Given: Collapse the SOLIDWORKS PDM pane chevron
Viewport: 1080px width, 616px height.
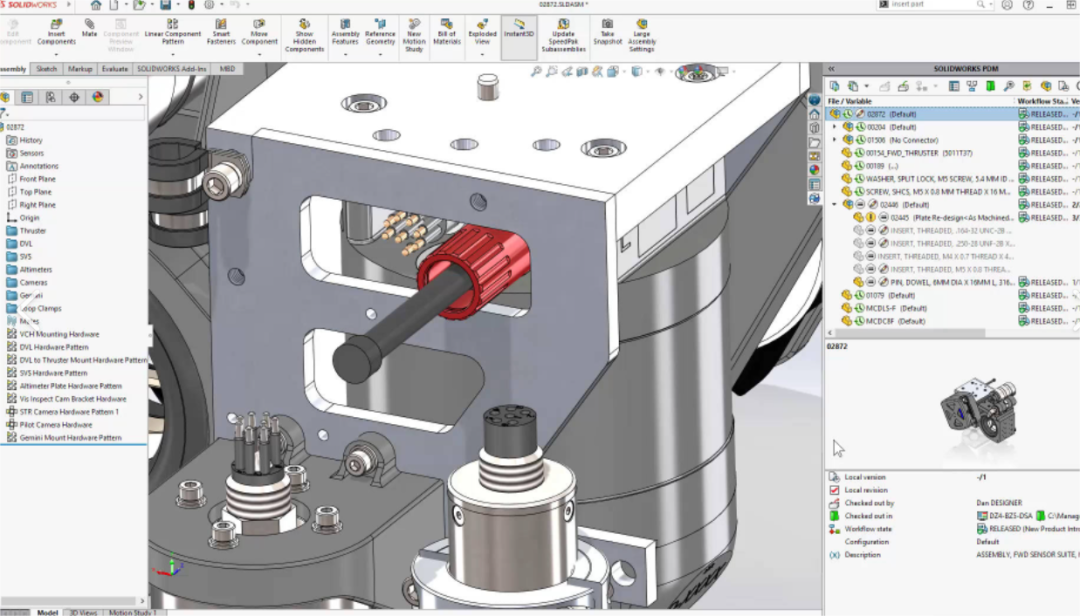Looking at the screenshot, I should click(x=831, y=69).
